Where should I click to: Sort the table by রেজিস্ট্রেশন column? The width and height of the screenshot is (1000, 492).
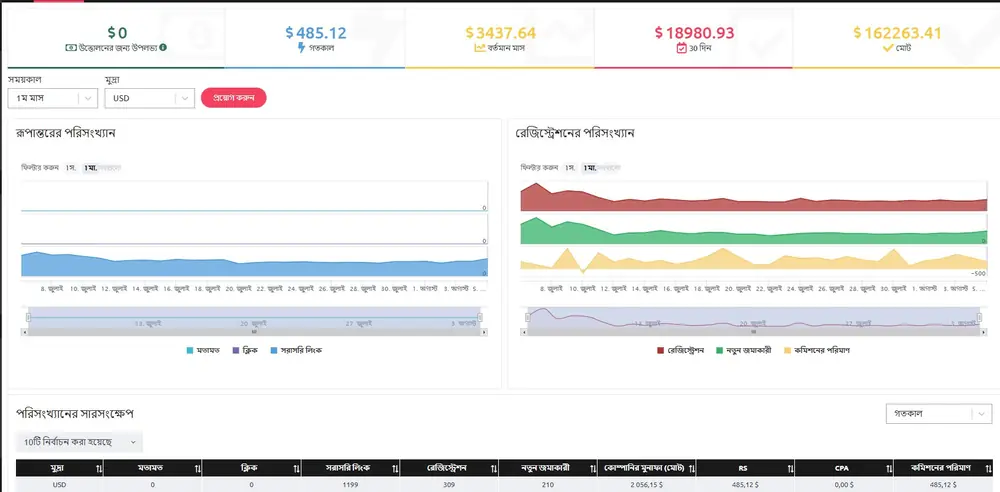click(494, 468)
